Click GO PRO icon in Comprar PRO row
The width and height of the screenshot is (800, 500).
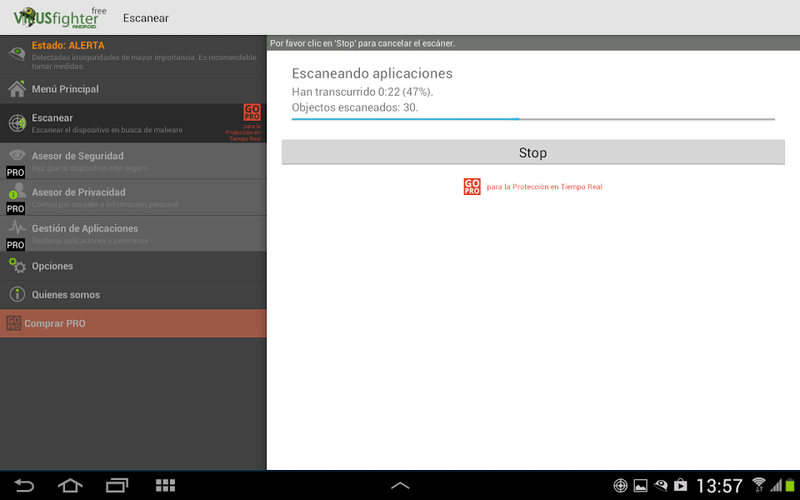(13, 323)
